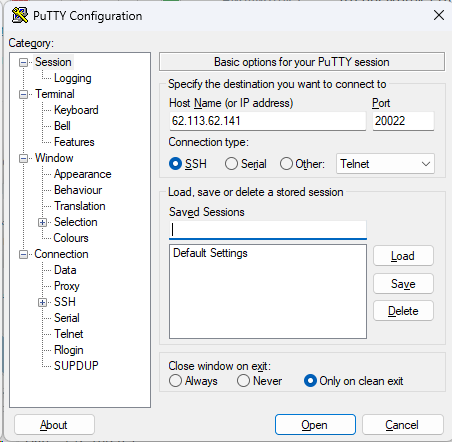Save the current session settings
The image size is (452, 442).
pyautogui.click(x=403, y=284)
